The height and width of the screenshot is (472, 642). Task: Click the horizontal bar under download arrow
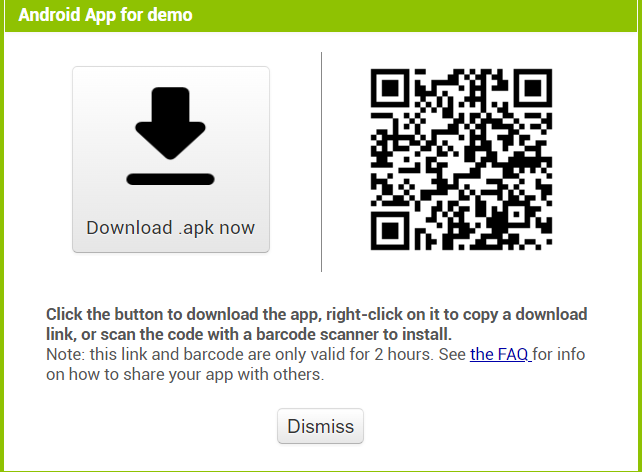(x=170, y=179)
